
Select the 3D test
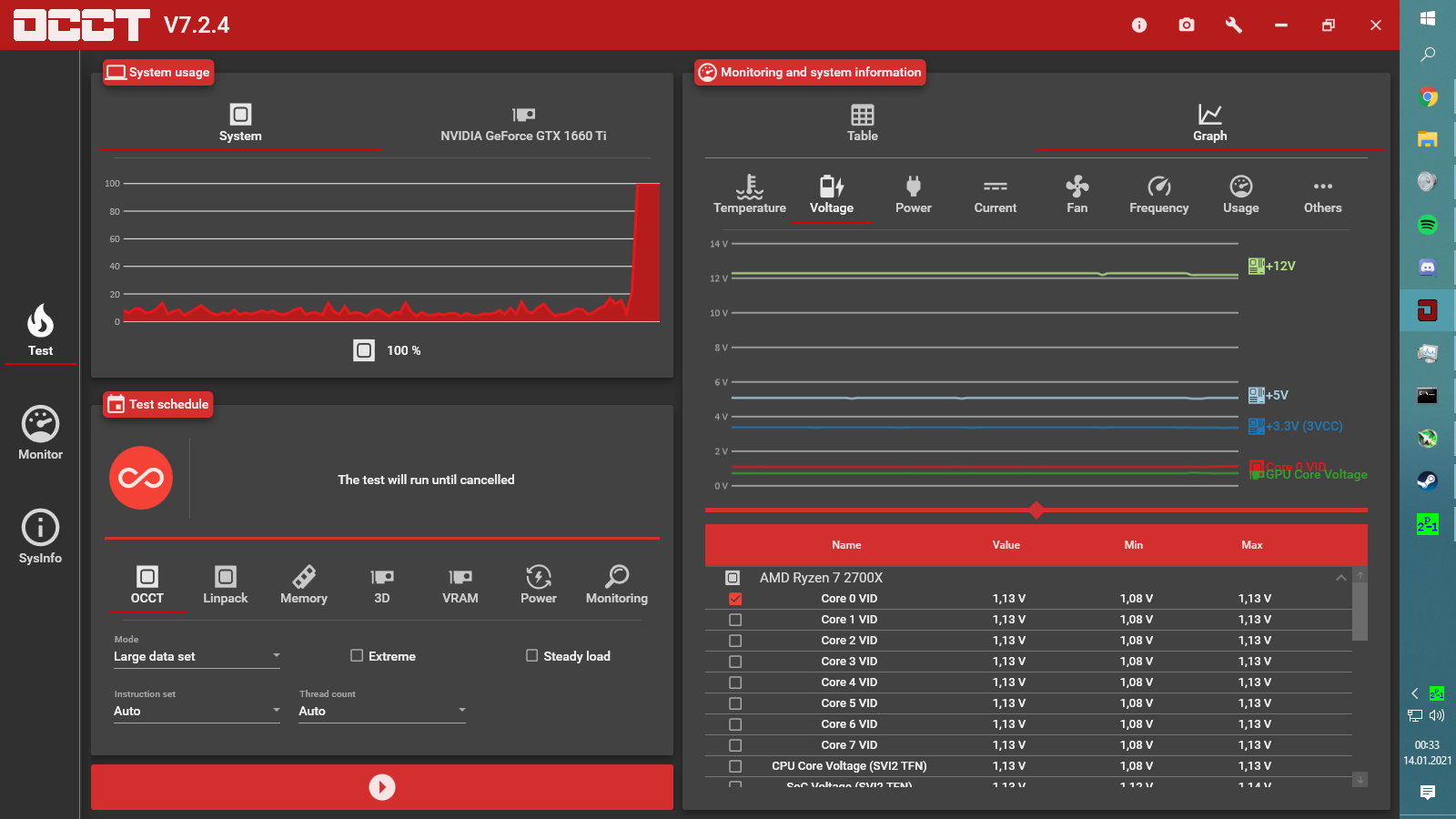coord(382,584)
